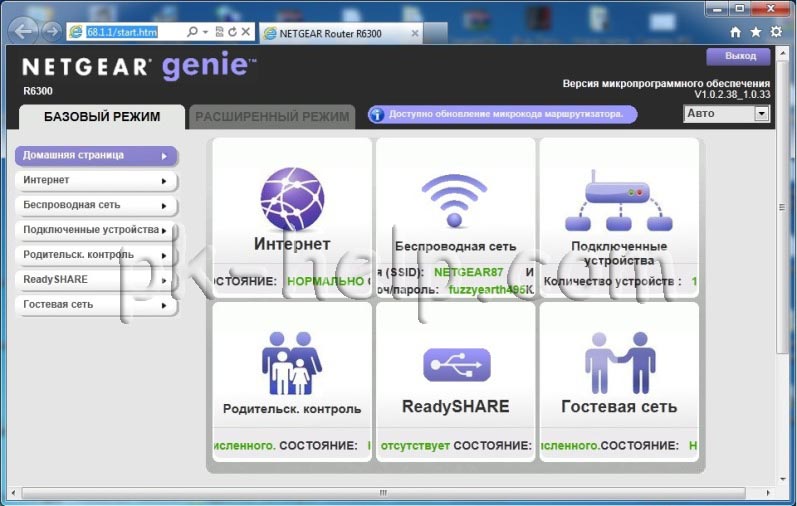Switch to РАСШИРЕННЫЙ РЕЖИМ tab
This screenshot has width=797, height=506.
point(272,116)
